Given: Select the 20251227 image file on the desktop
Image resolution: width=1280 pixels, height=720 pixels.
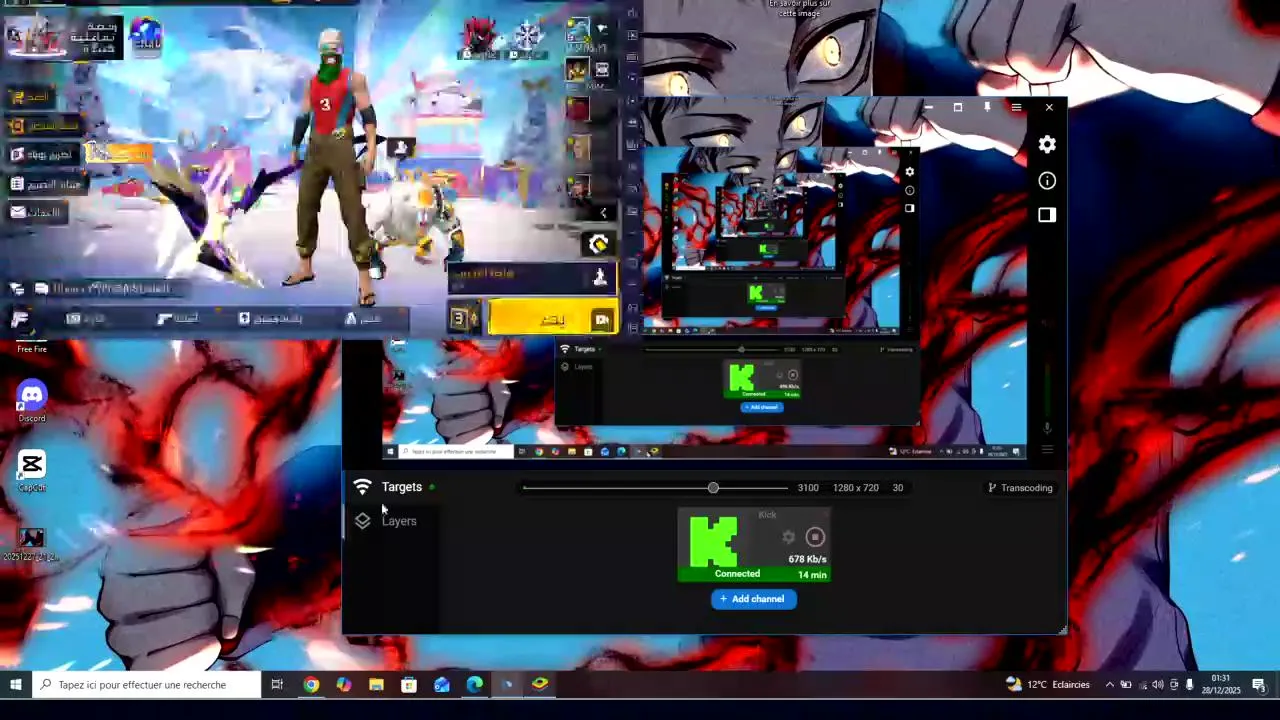Looking at the screenshot, I should click(x=32, y=543).
